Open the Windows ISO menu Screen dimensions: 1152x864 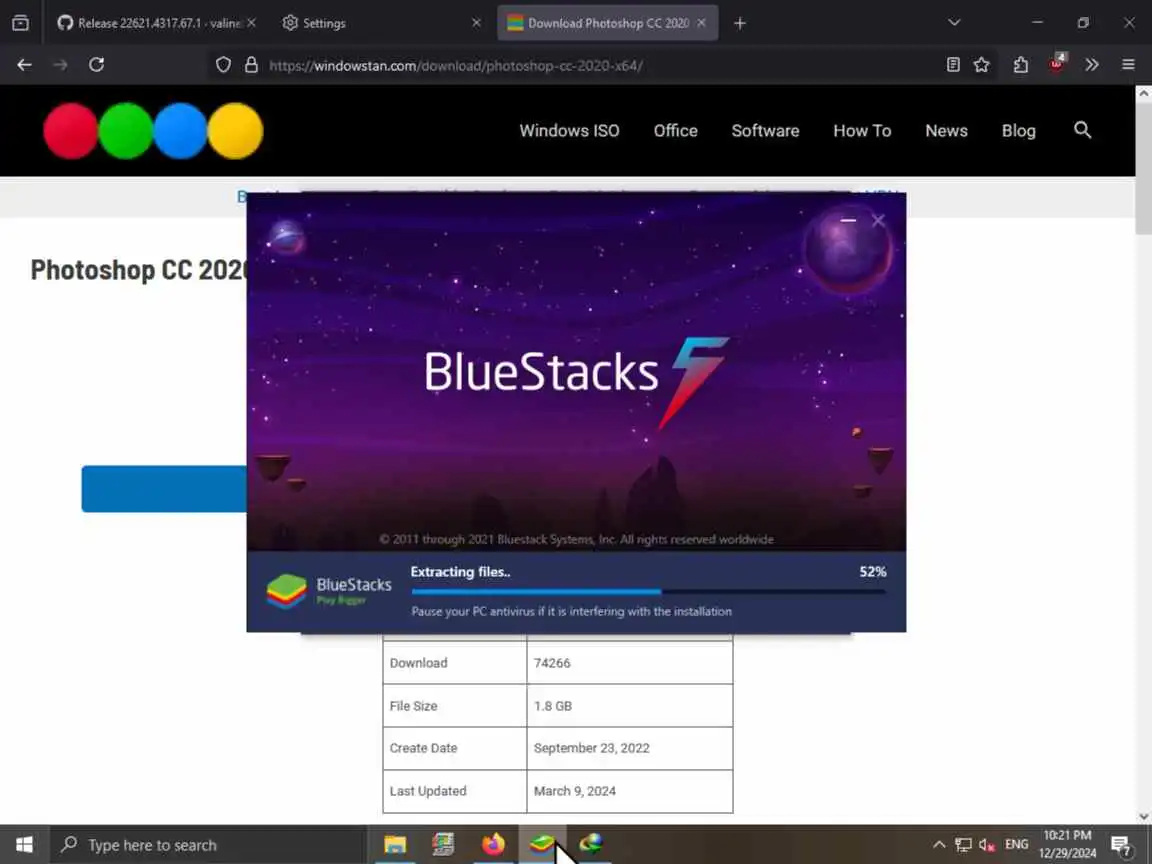click(x=569, y=131)
